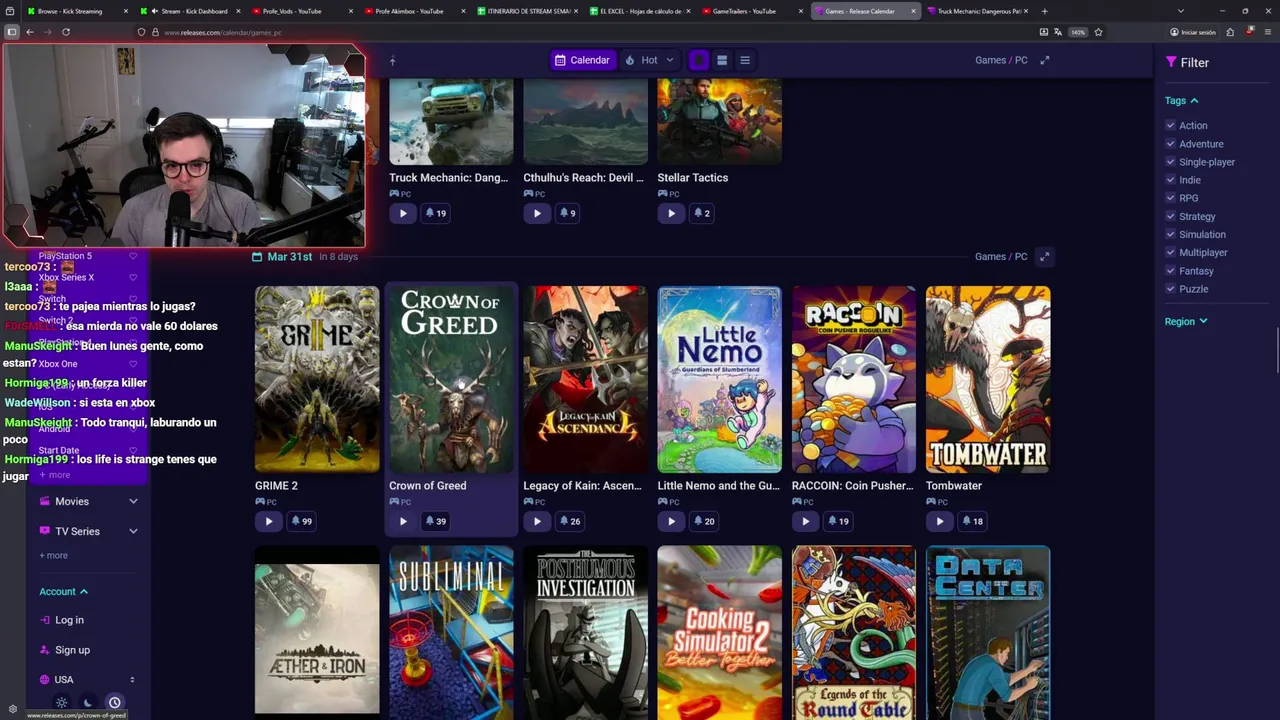Select the Calendar view tab
The width and height of the screenshot is (1280, 720).
click(x=582, y=60)
